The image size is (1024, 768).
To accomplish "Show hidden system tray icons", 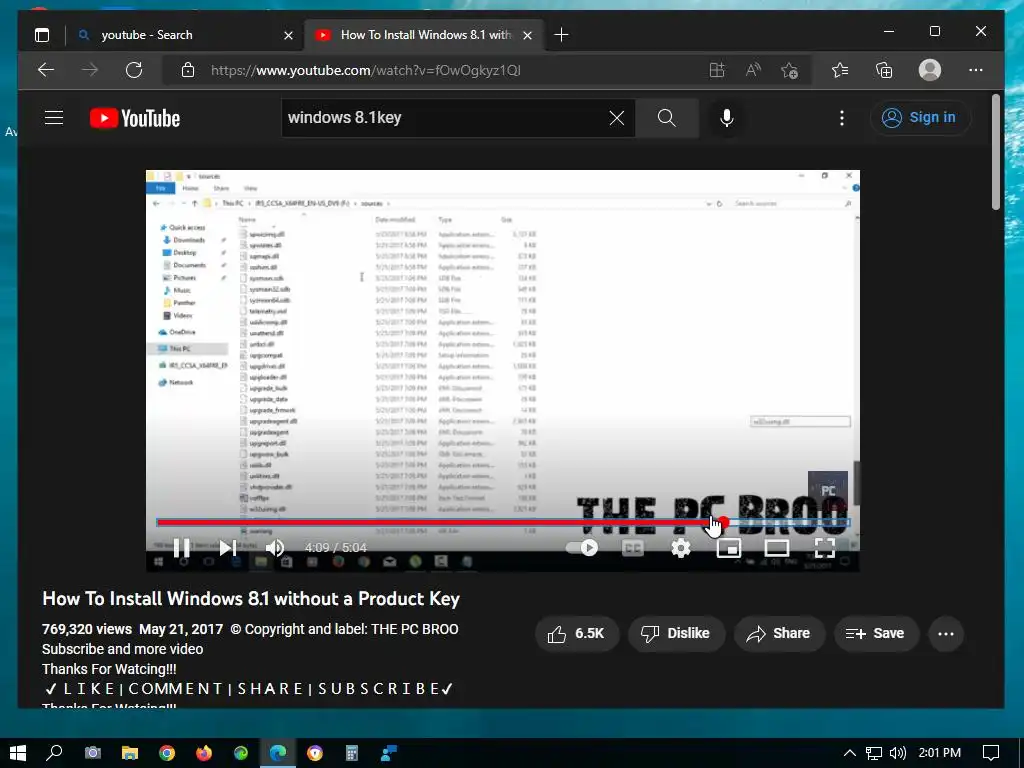I will (x=849, y=753).
